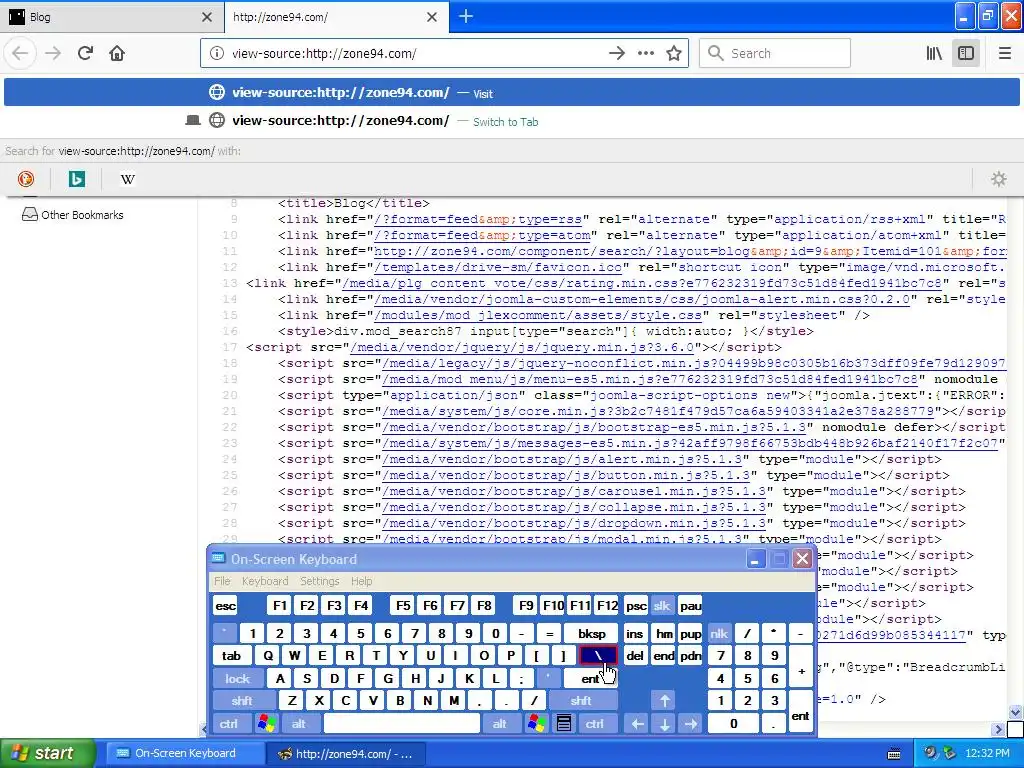Click the space bar key
1024x768 pixels.
[402, 724]
